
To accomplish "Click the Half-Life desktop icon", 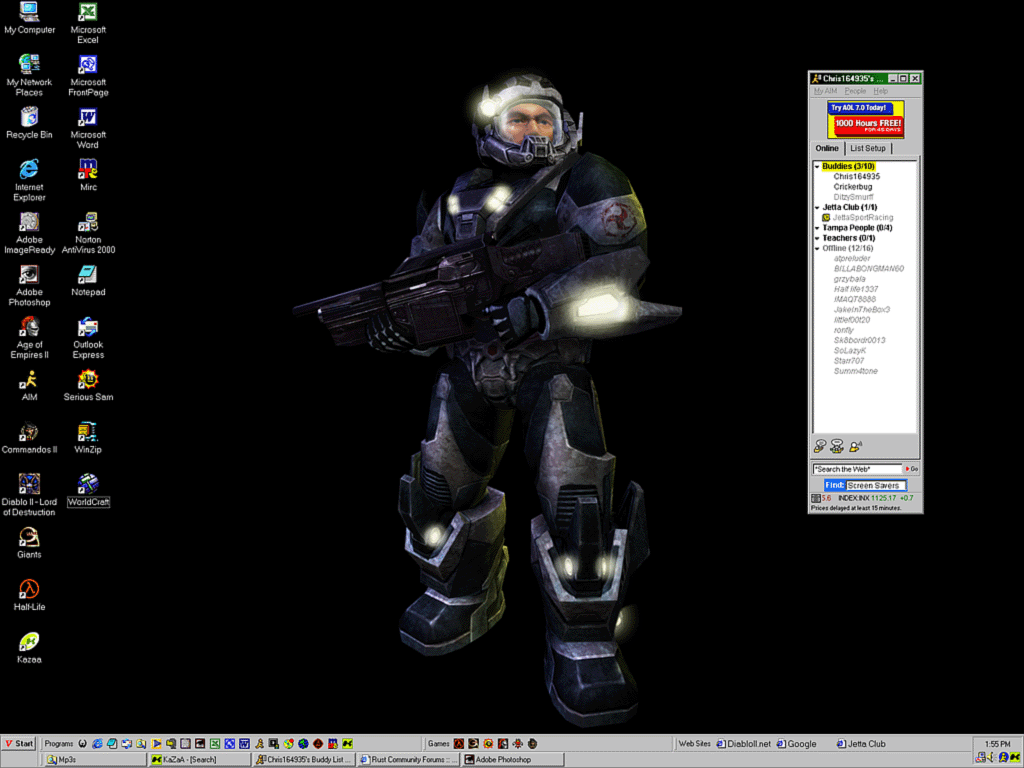I will point(29,595).
